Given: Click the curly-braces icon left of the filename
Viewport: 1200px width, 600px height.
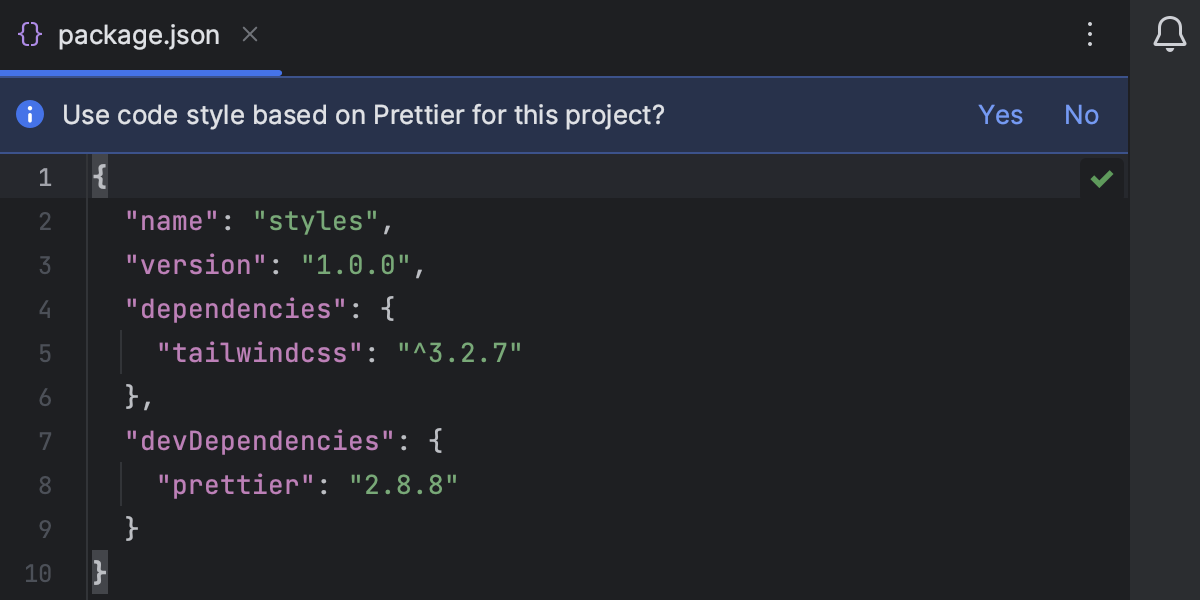Looking at the screenshot, I should pos(31,35).
